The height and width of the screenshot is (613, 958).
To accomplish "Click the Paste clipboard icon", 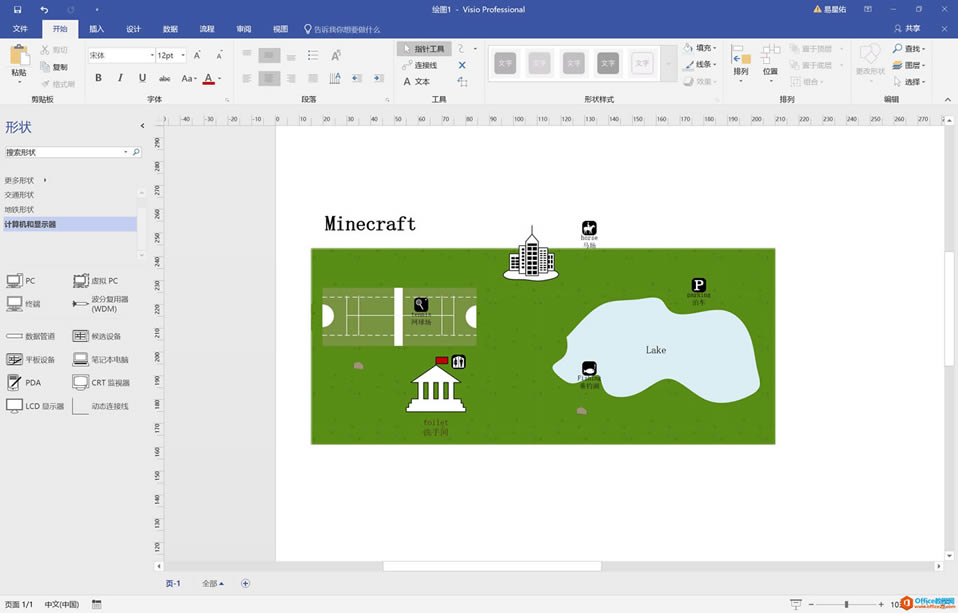I will point(19,56).
